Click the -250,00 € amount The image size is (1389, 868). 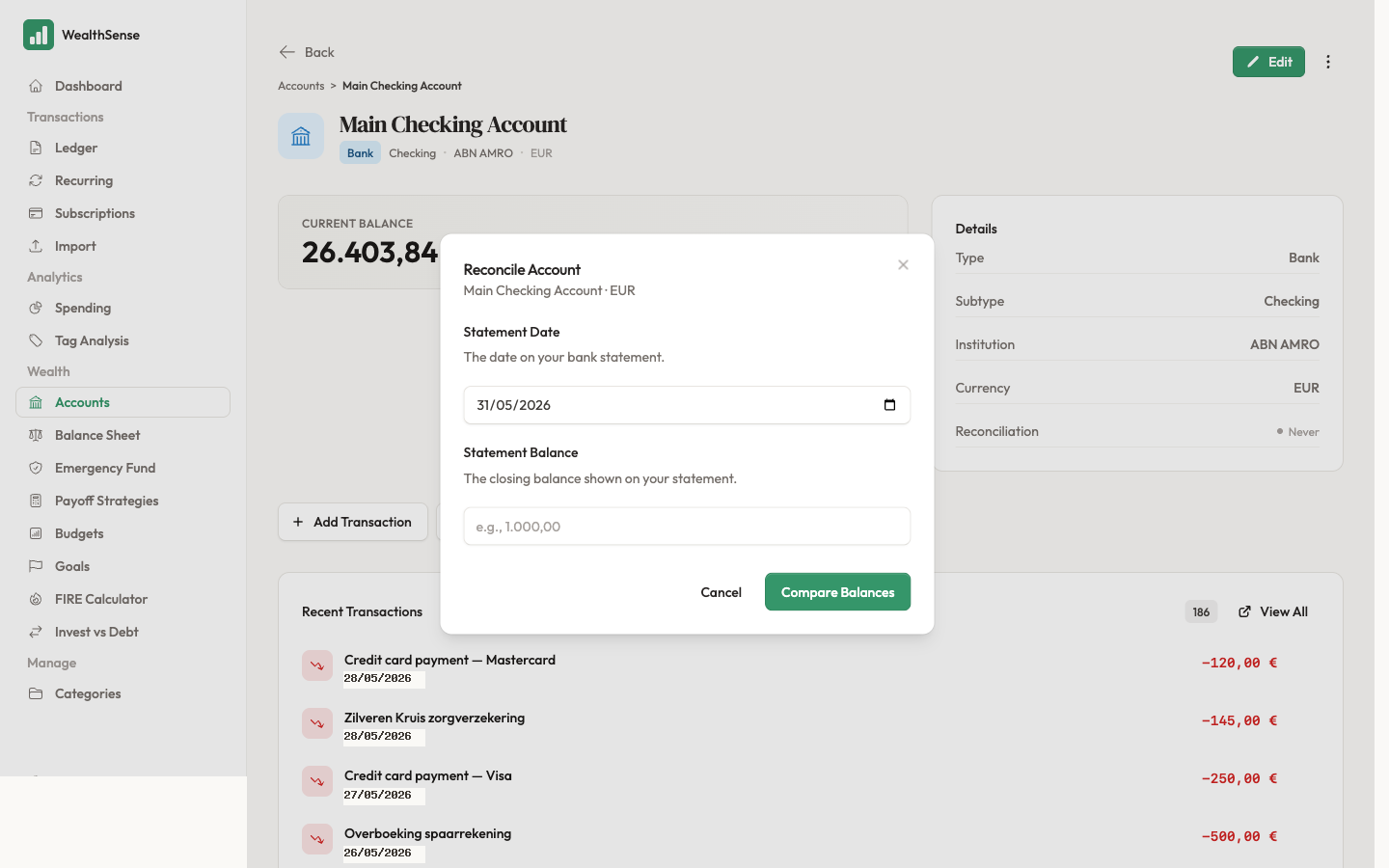1239,778
